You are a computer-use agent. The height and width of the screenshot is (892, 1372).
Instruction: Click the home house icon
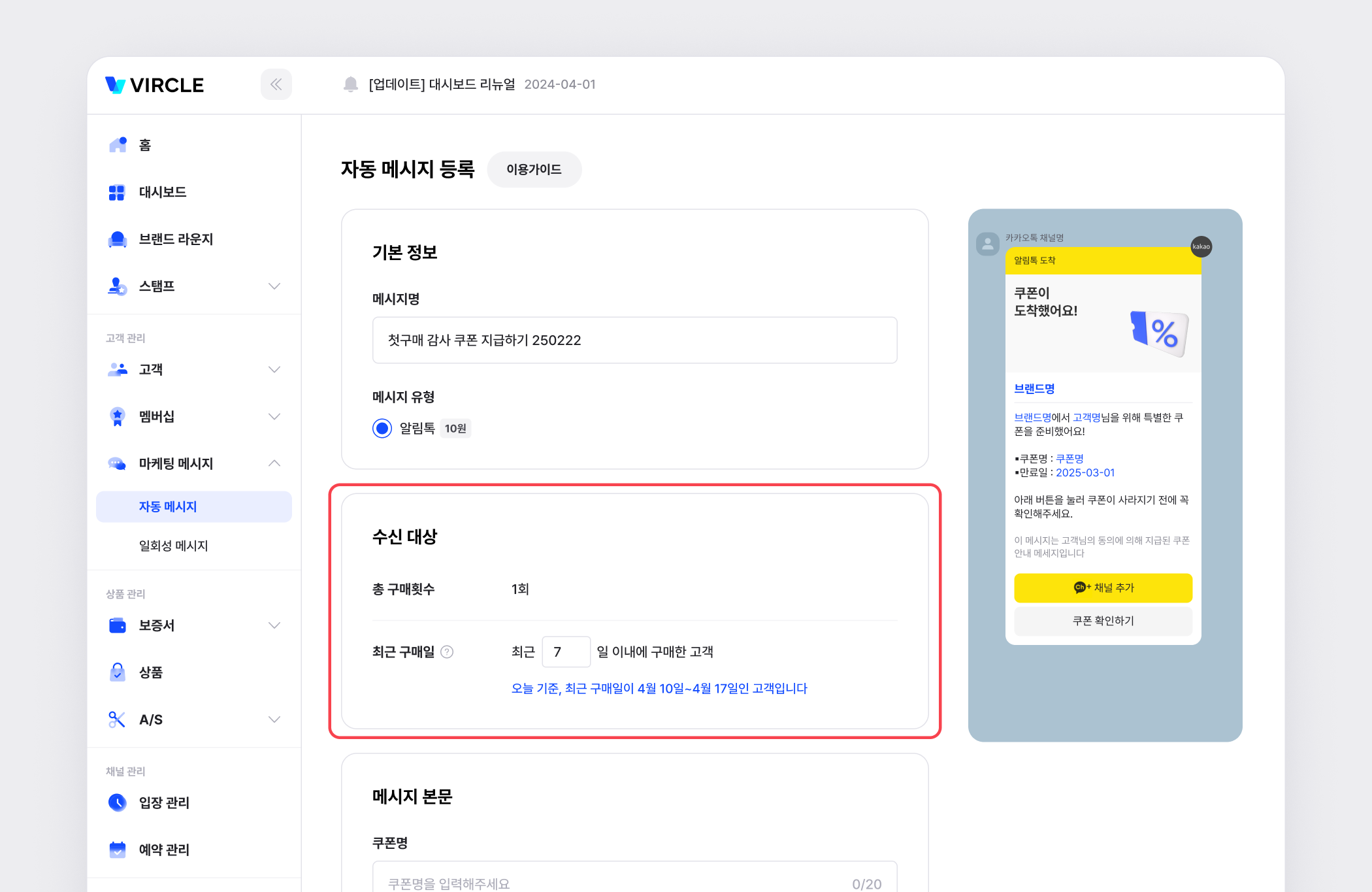(118, 144)
